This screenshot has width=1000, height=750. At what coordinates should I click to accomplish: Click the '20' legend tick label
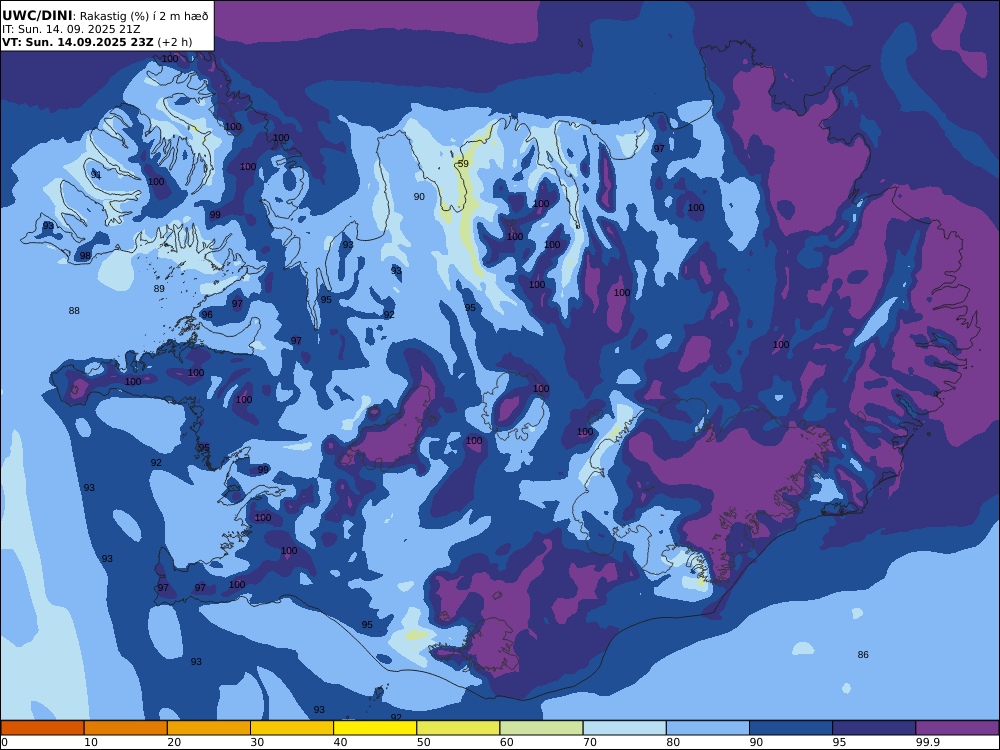click(x=174, y=742)
